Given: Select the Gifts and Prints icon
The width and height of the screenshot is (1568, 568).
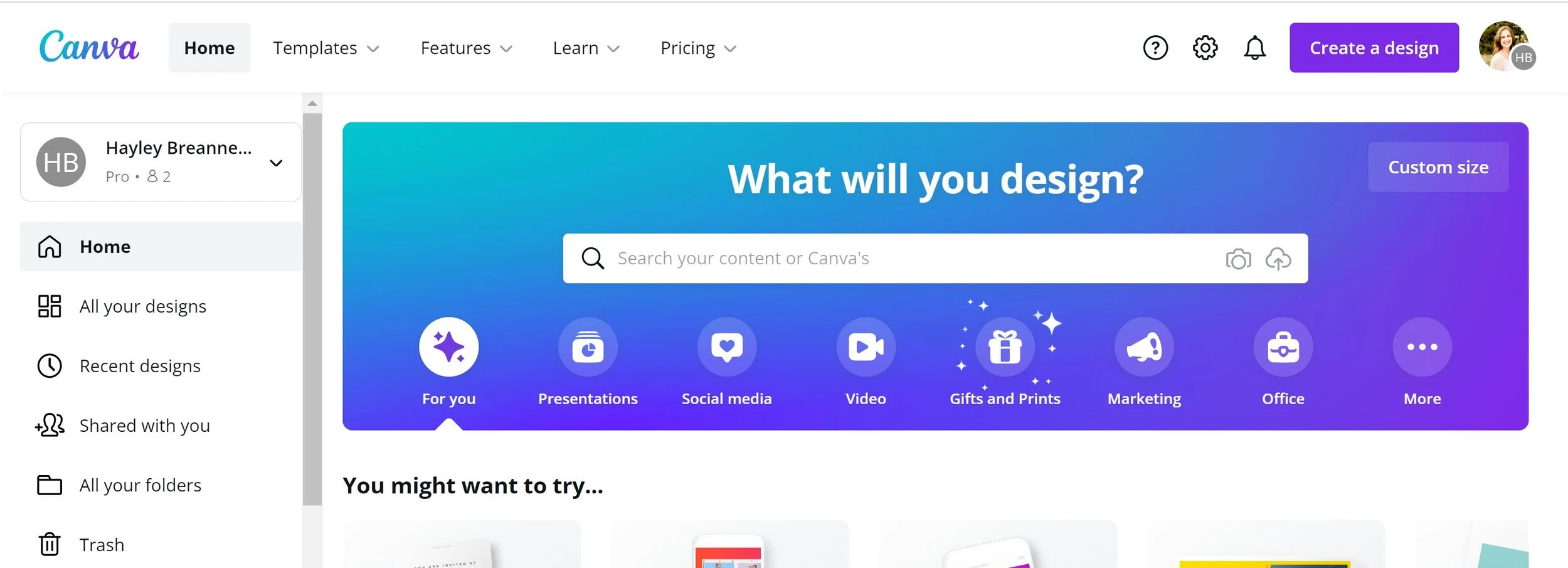Looking at the screenshot, I should pyautogui.click(x=1005, y=347).
